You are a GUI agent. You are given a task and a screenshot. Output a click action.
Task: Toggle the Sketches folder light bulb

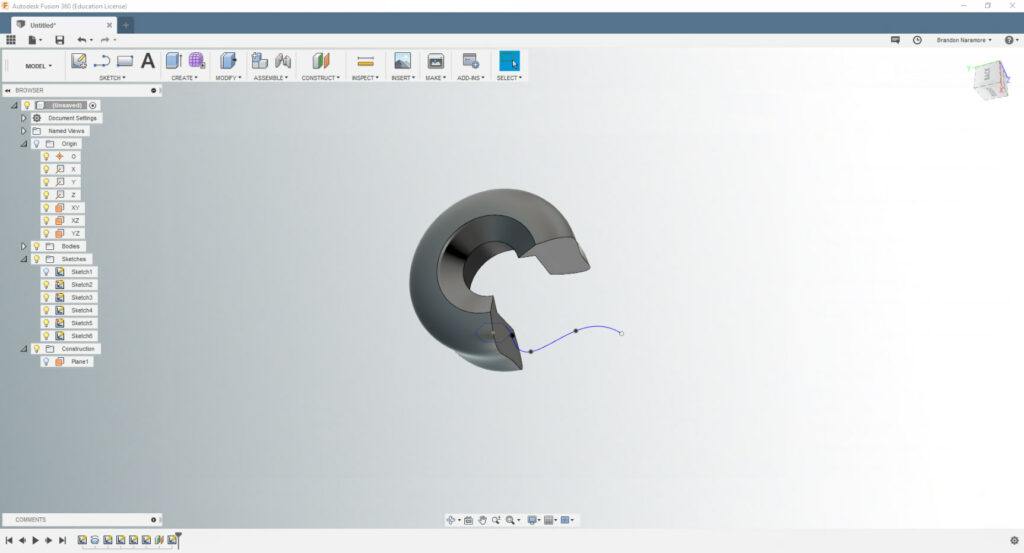coord(37,259)
